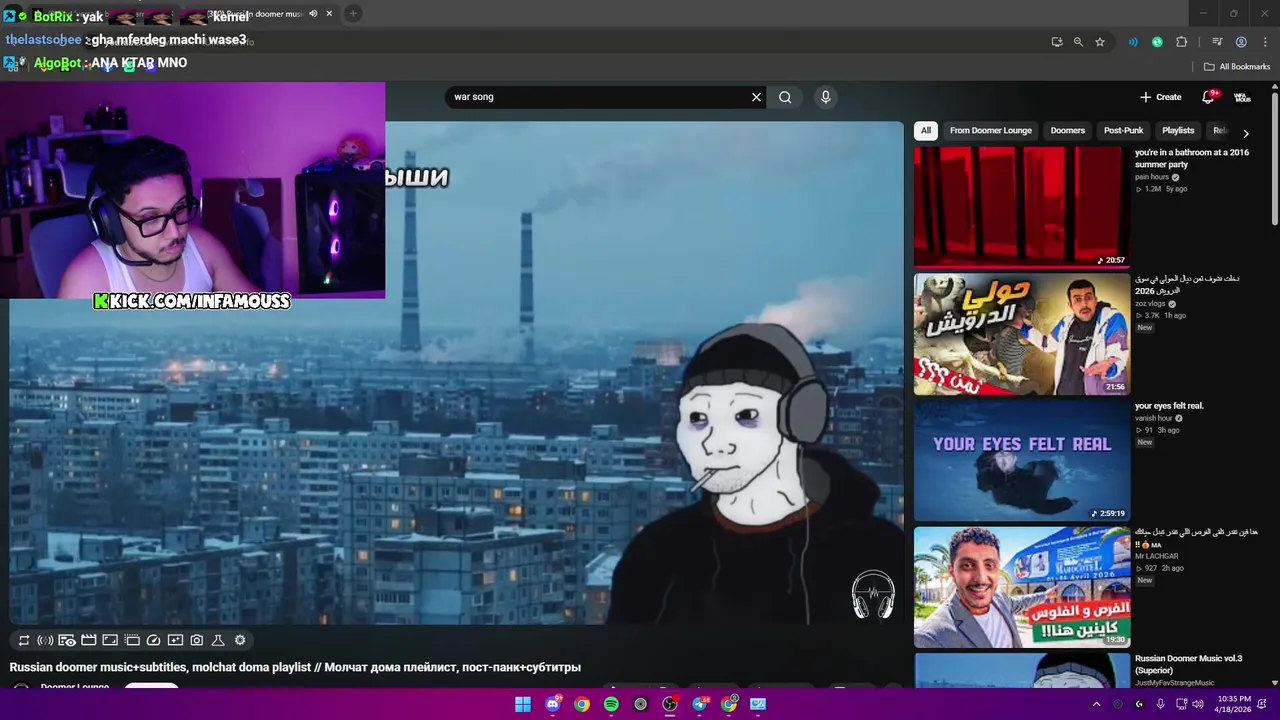Open the Windows Start menu
Screen dimensions: 1280x720
point(523,704)
